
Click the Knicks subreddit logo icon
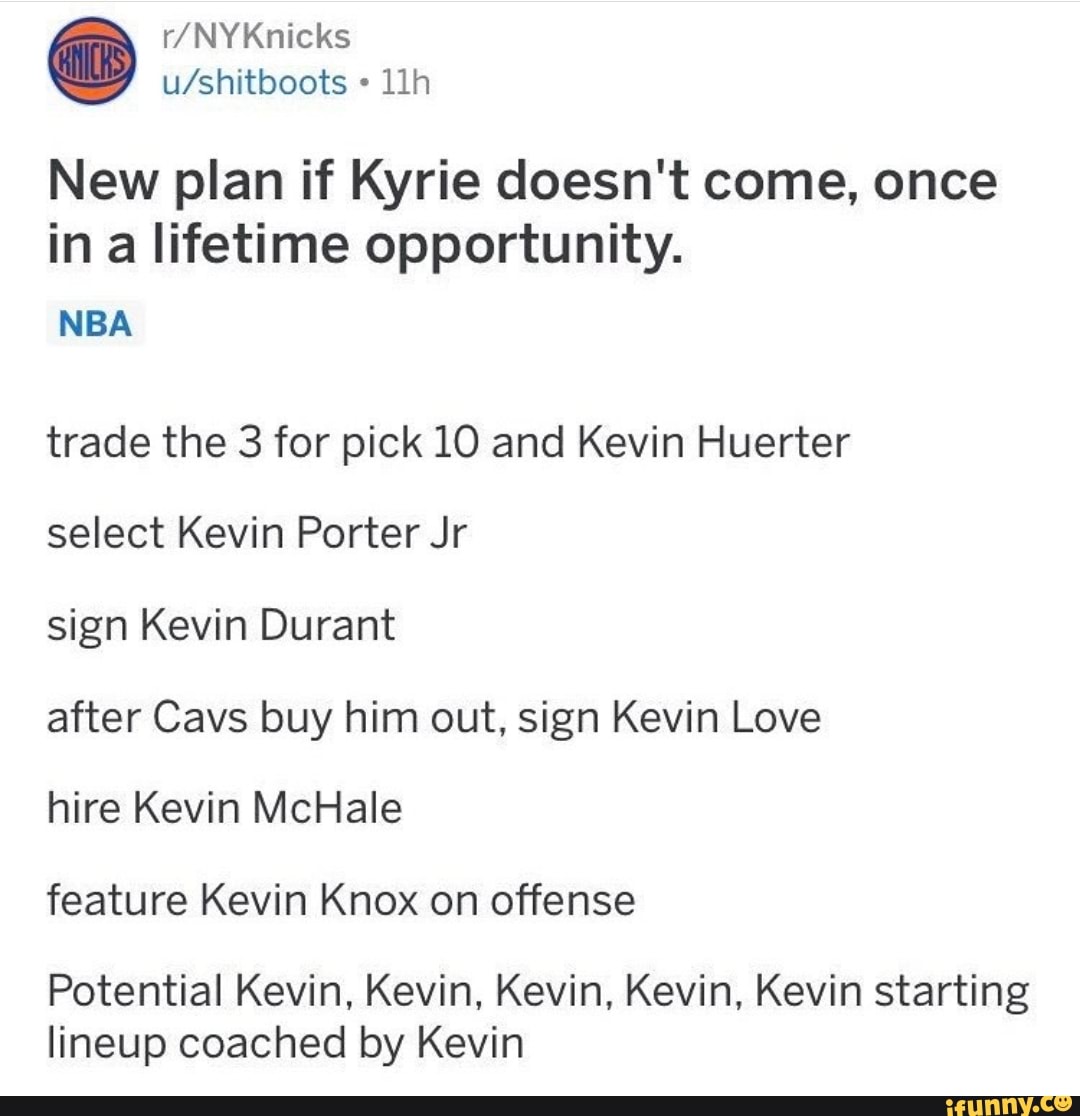point(90,62)
